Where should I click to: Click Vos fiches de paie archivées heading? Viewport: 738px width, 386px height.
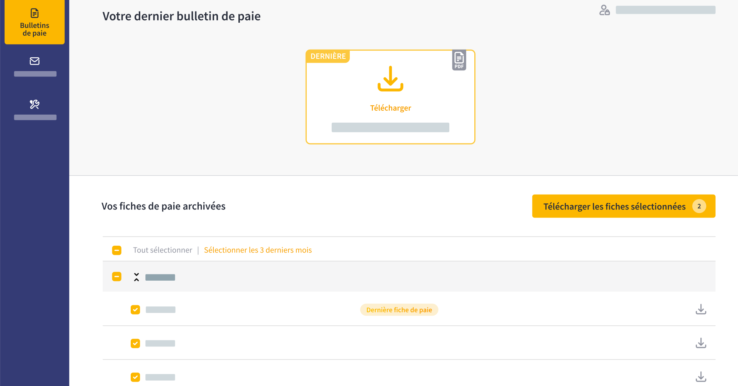pyautogui.click(x=163, y=206)
